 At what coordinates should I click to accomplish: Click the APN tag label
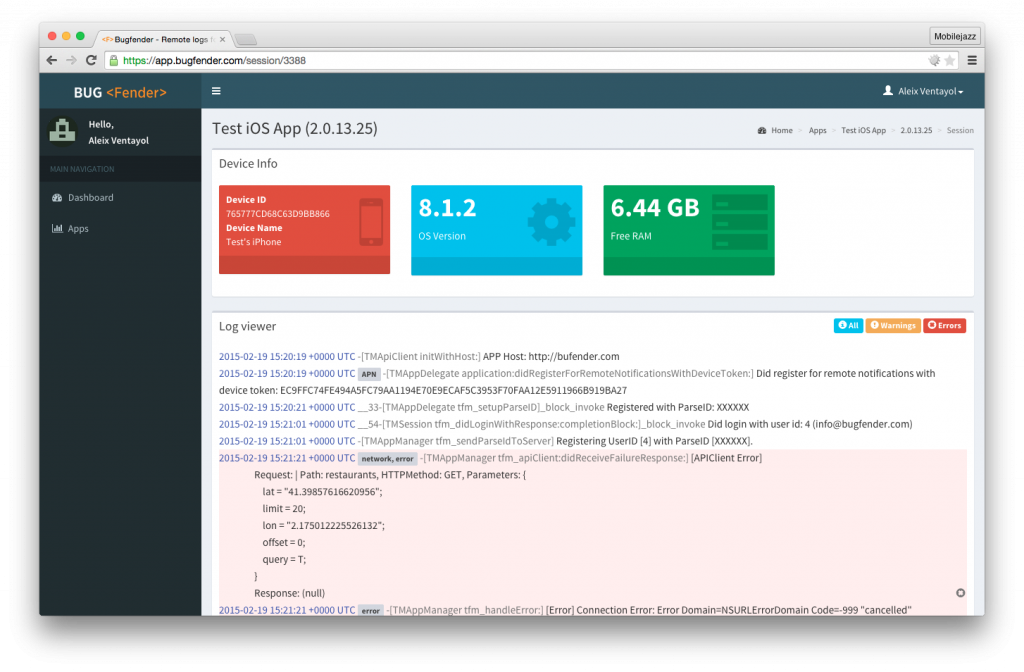pos(369,374)
